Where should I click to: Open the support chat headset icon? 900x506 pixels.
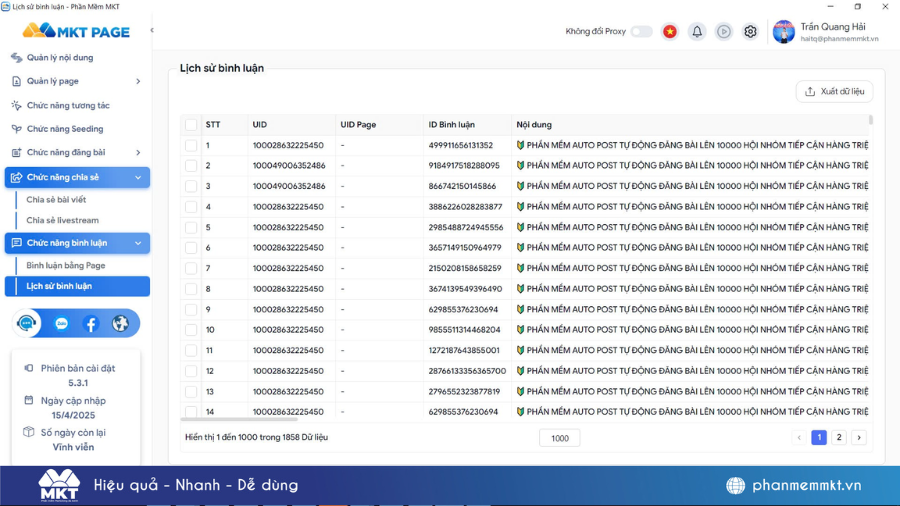click(x=26, y=324)
